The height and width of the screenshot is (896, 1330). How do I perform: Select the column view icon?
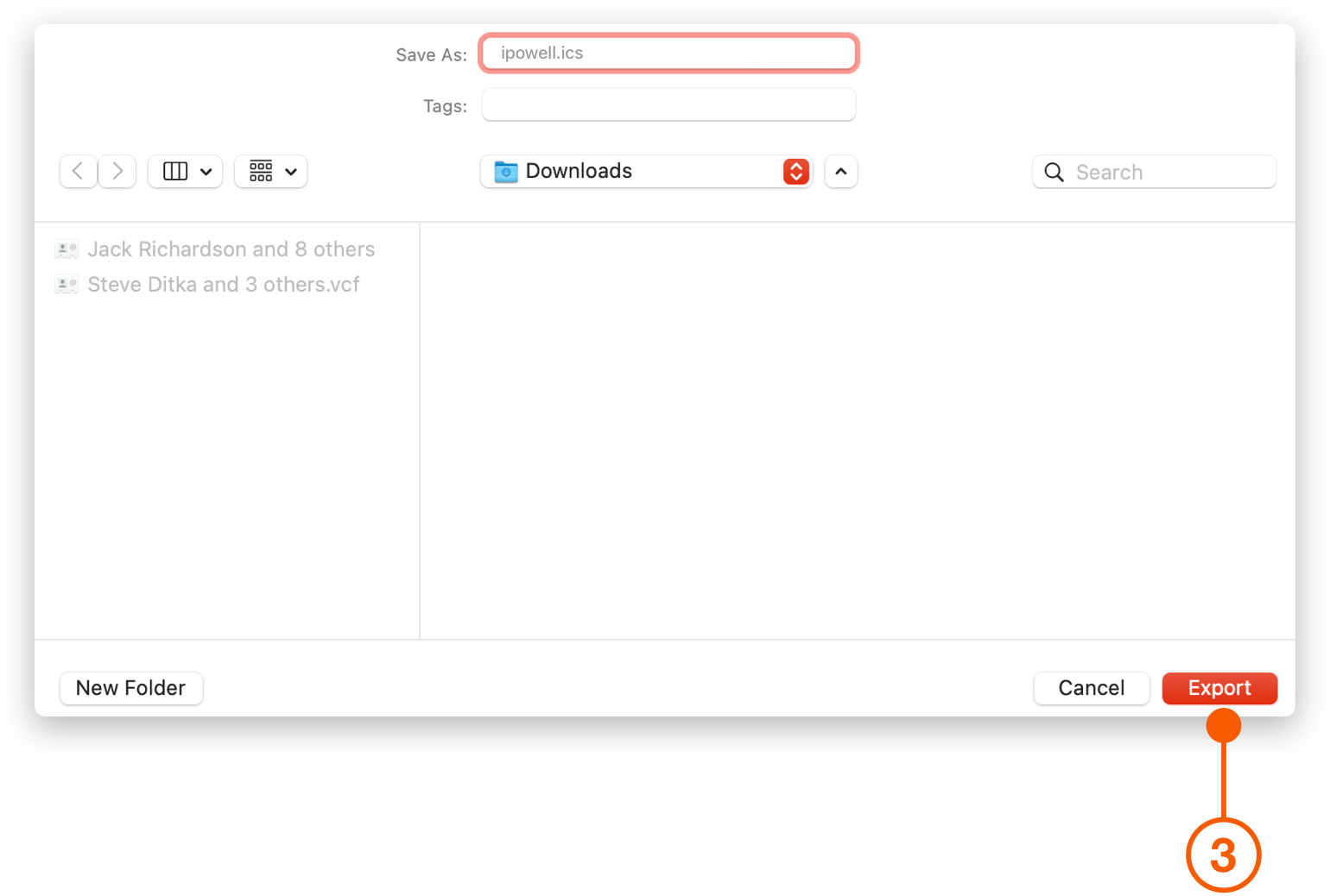pos(175,172)
